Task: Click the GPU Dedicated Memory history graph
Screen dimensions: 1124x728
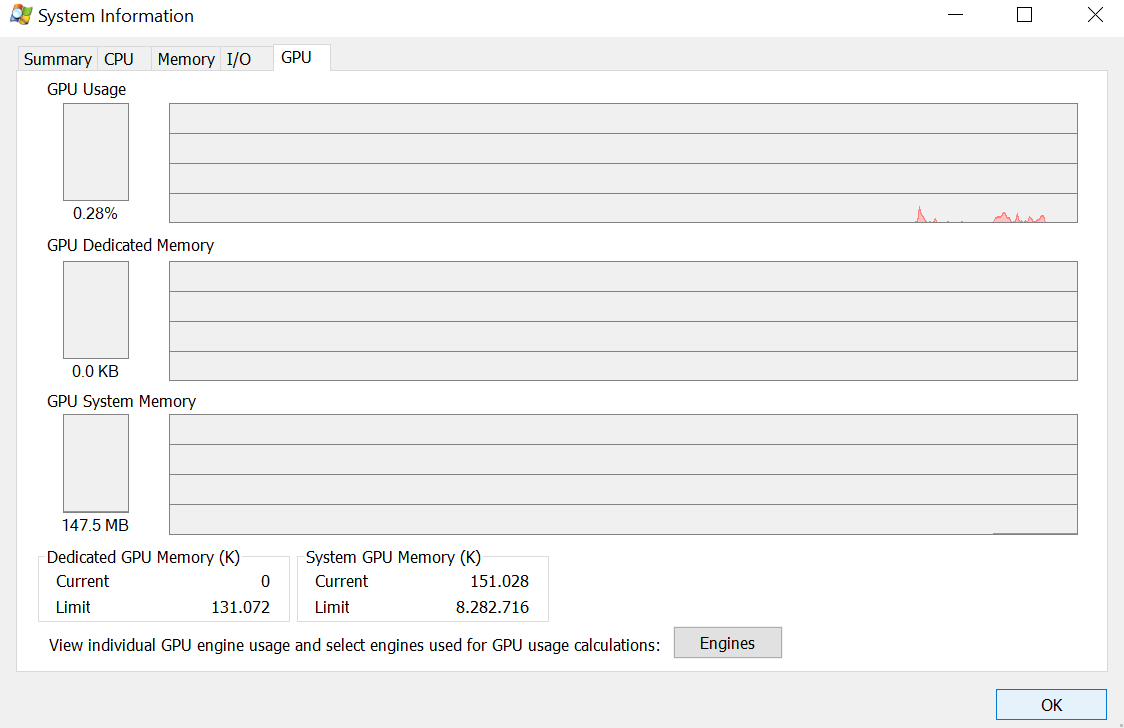Action: coord(623,320)
